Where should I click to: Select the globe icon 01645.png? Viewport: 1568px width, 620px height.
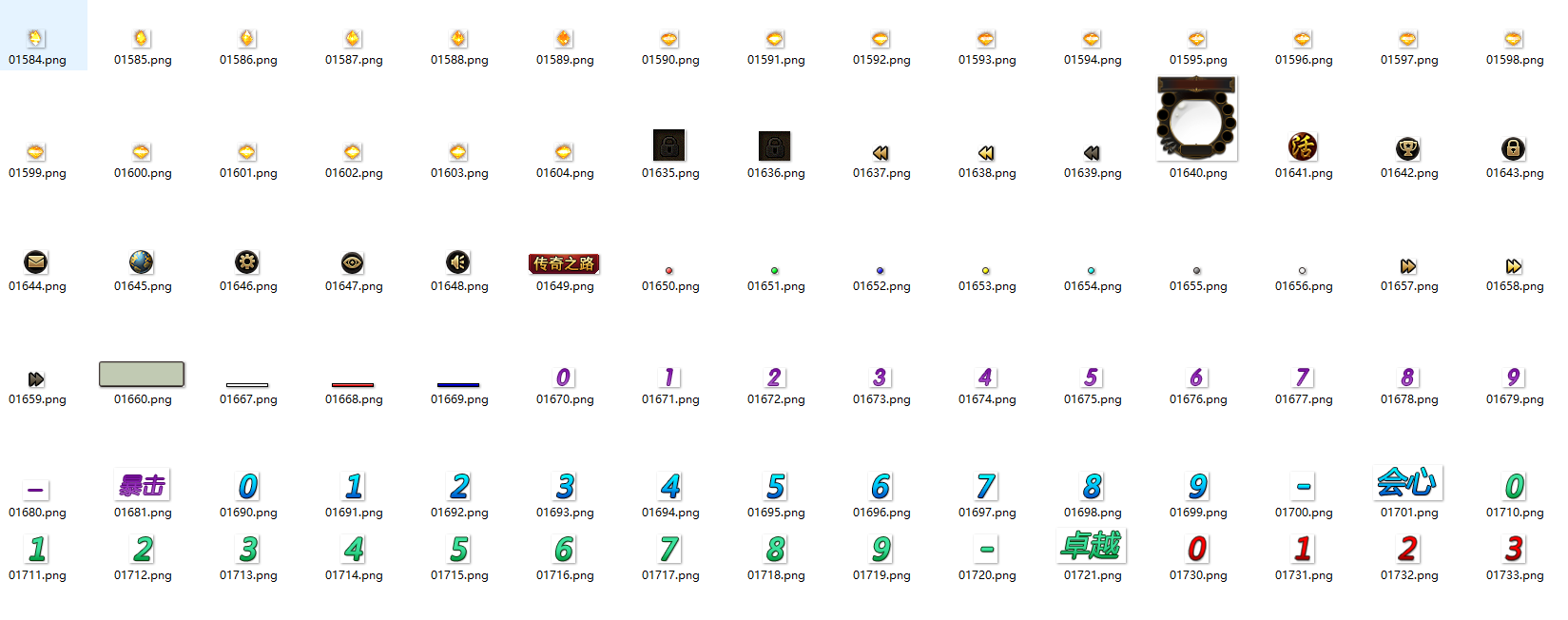pyautogui.click(x=142, y=262)
